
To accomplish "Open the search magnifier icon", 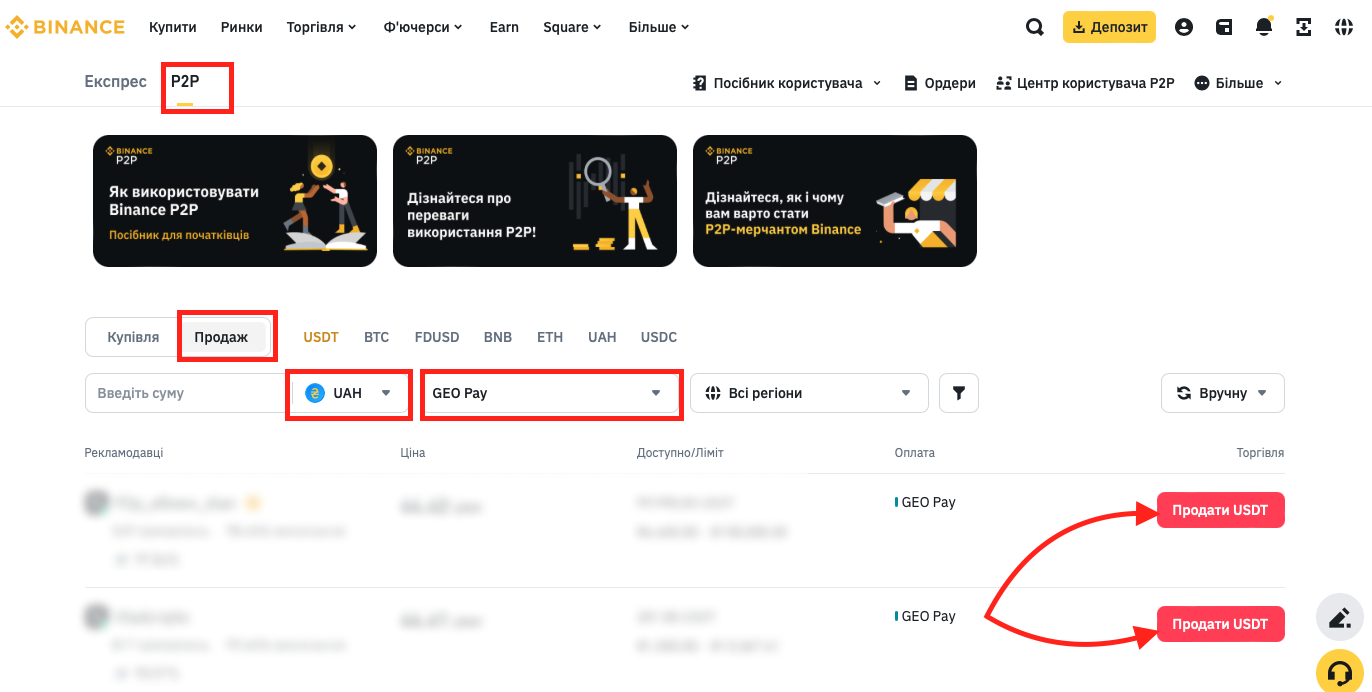I will (x=1035, y=27).
